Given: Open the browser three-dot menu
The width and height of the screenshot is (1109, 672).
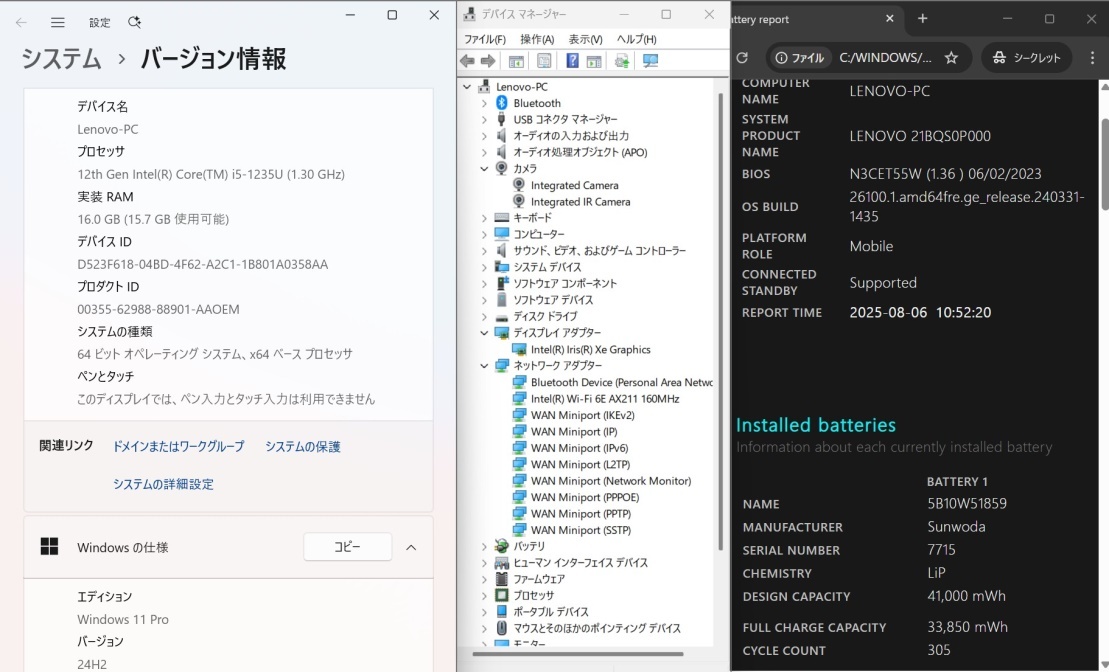Looking at the screenshot, I should pos(1092,58).
